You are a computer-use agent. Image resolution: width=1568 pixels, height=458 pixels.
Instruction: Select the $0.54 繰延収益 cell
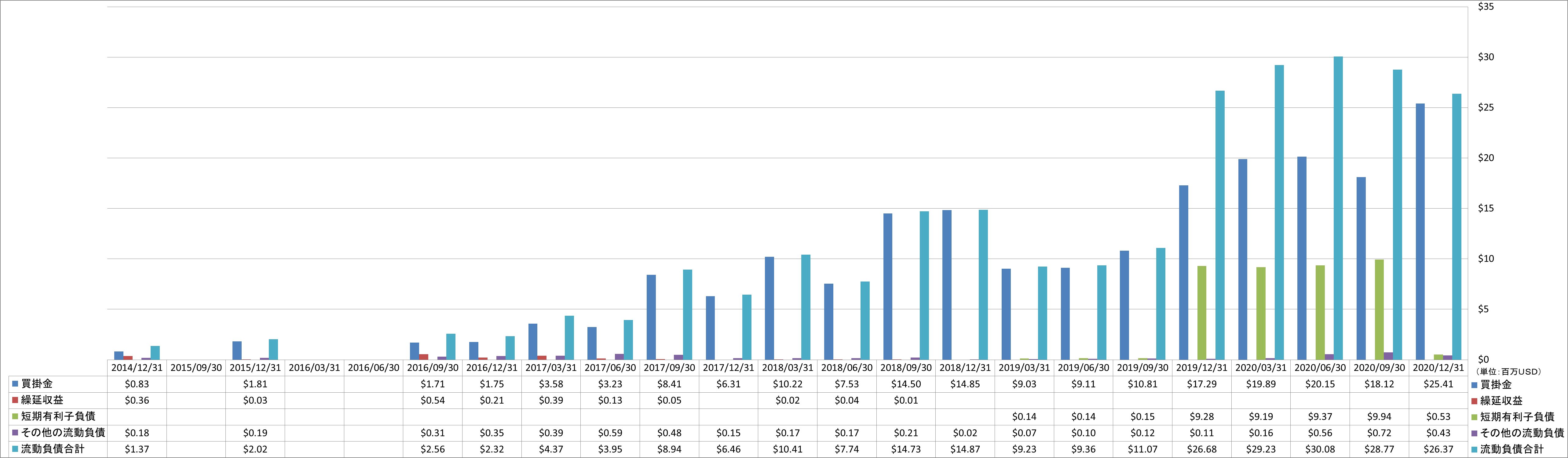(433, 400)
